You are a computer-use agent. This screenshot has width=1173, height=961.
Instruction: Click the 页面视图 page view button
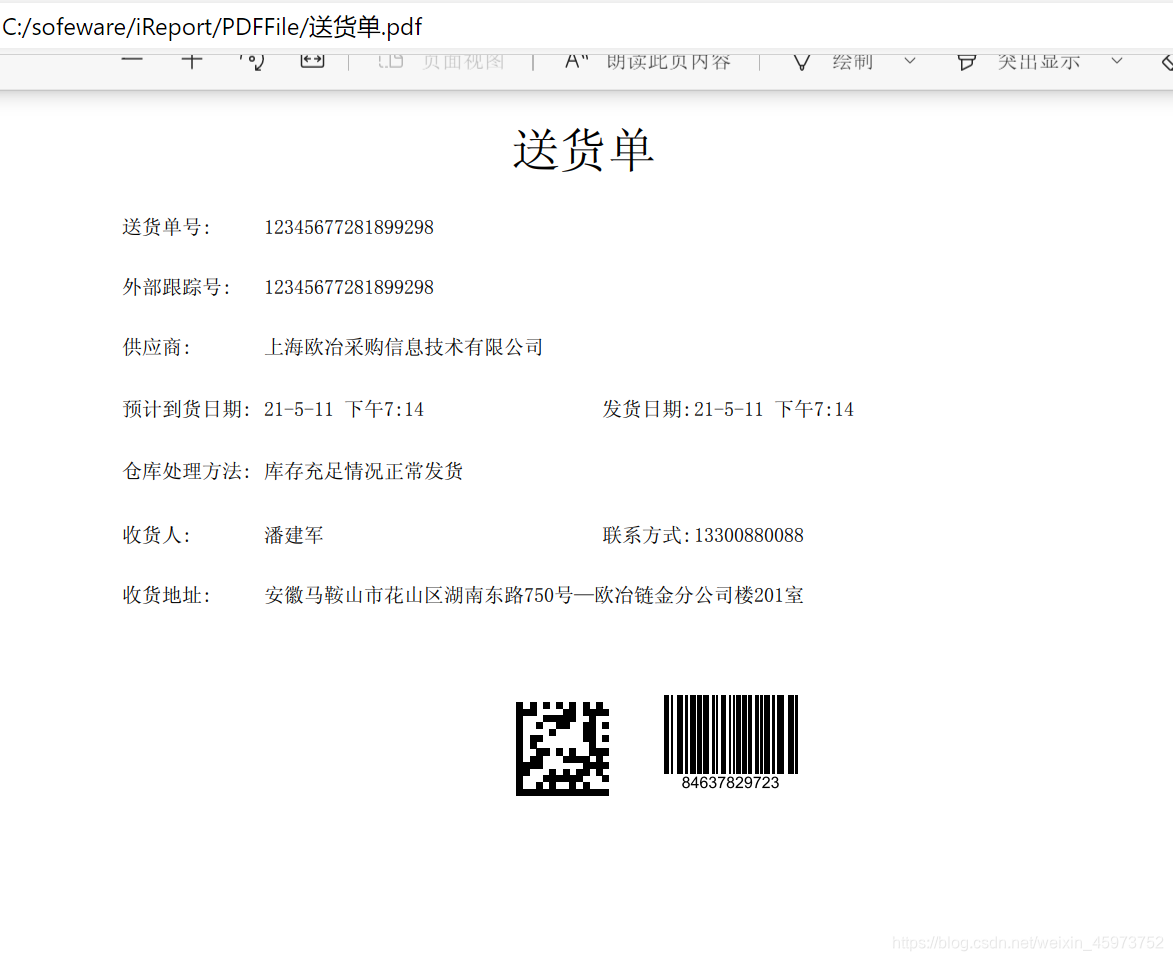click(x=441, y=61)
